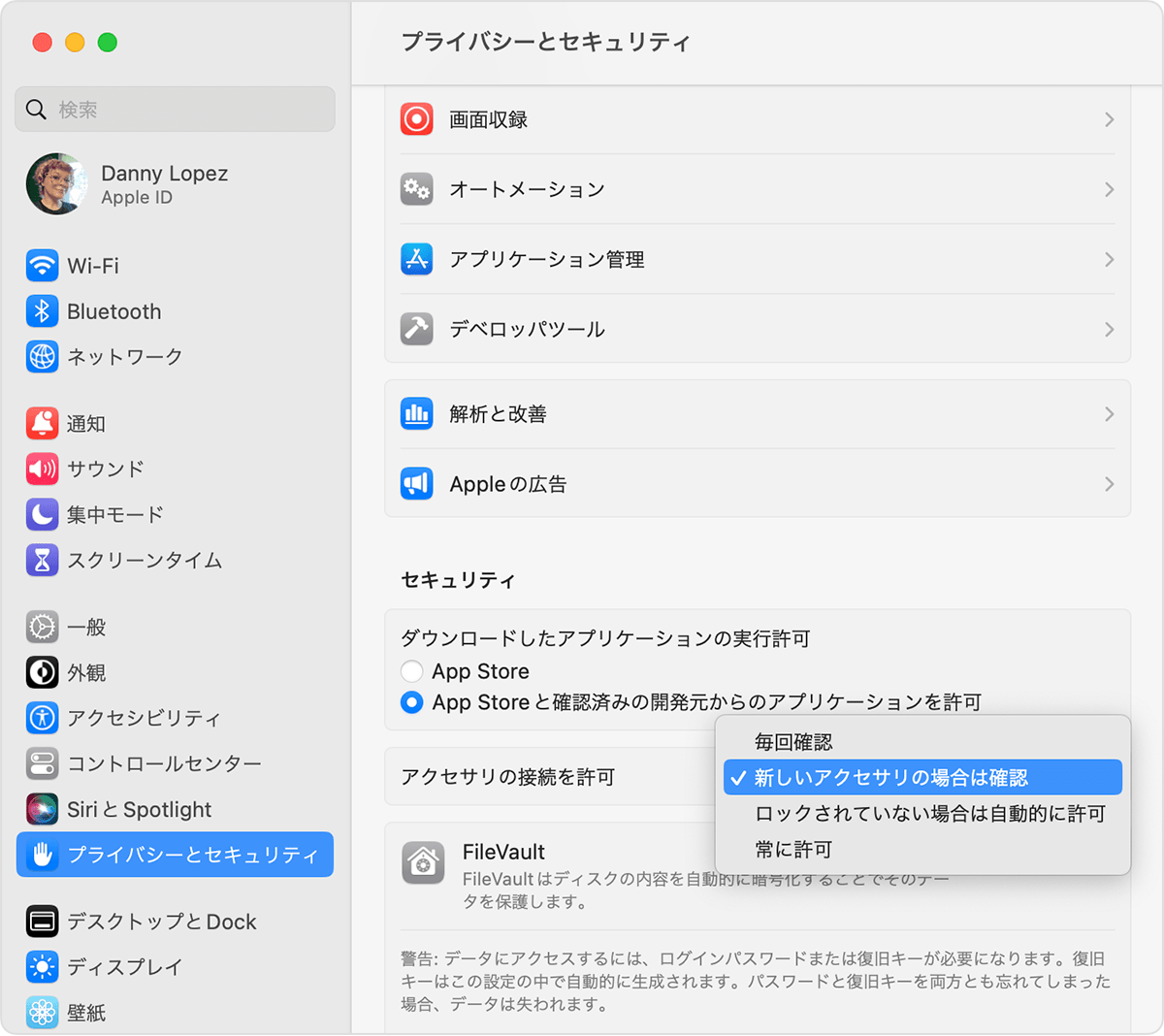This screenshot has width=1164, height=1036.
Task: Click the FileVault house lock icon
Action: [423, 862]
